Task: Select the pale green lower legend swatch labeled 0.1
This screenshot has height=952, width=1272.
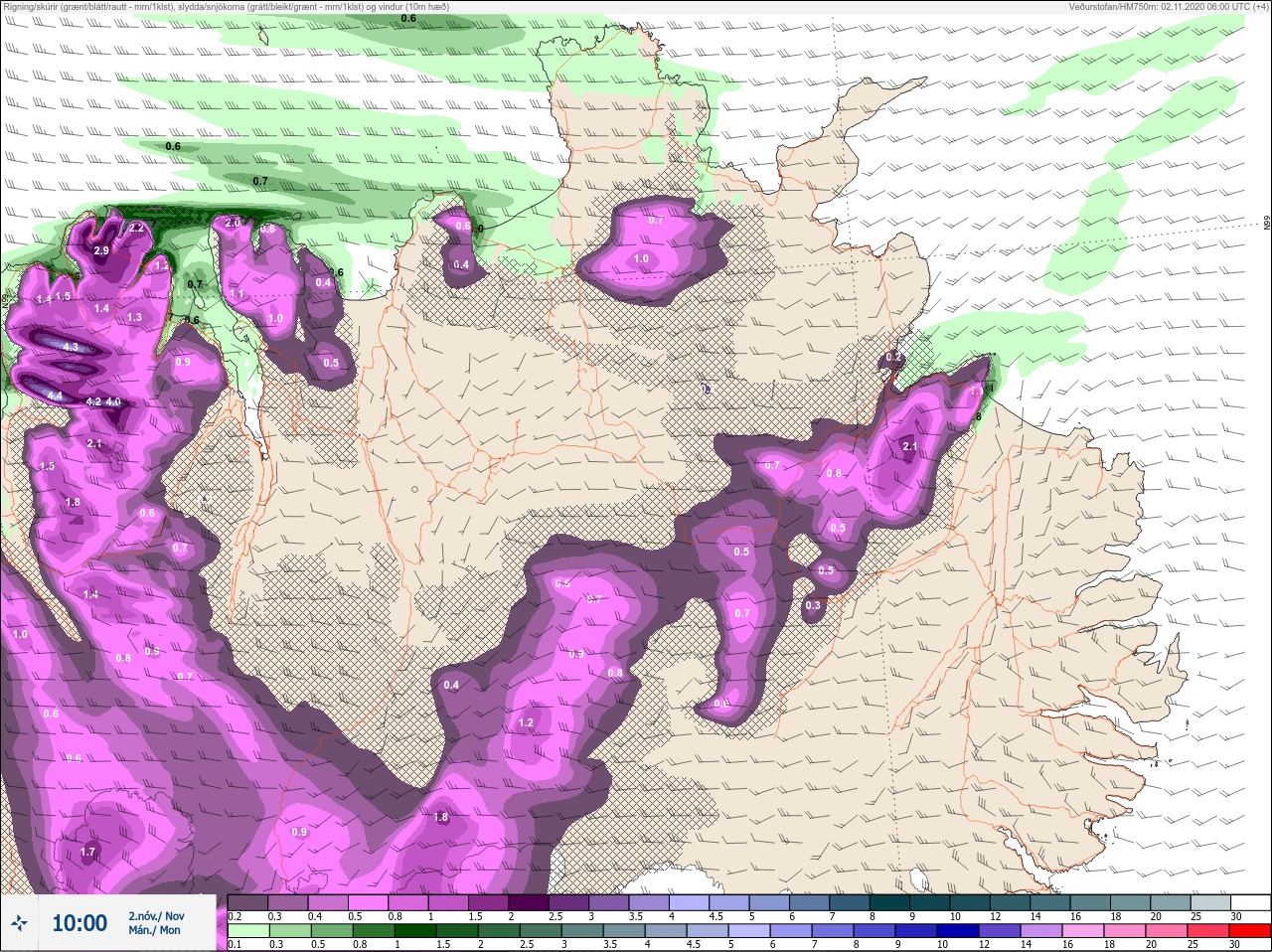Action: coord(247,931)
